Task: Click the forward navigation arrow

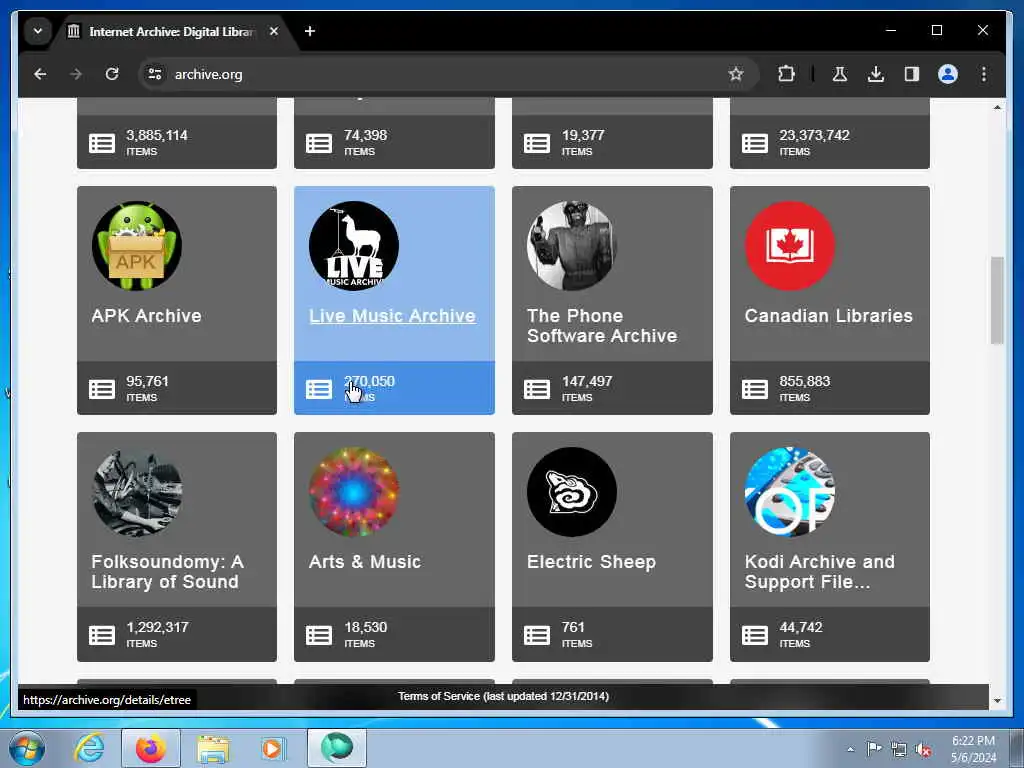Action: (76, 74)
